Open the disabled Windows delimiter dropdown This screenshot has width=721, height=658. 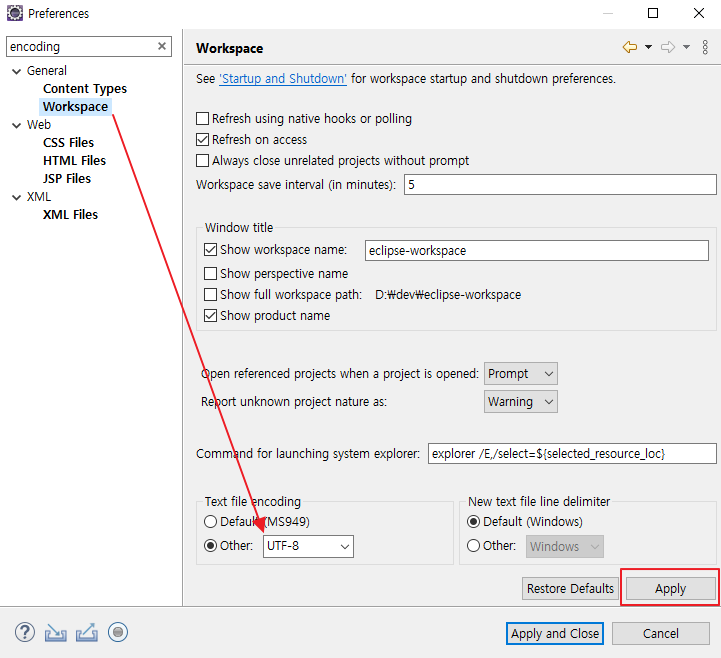[x=565, y=546]
